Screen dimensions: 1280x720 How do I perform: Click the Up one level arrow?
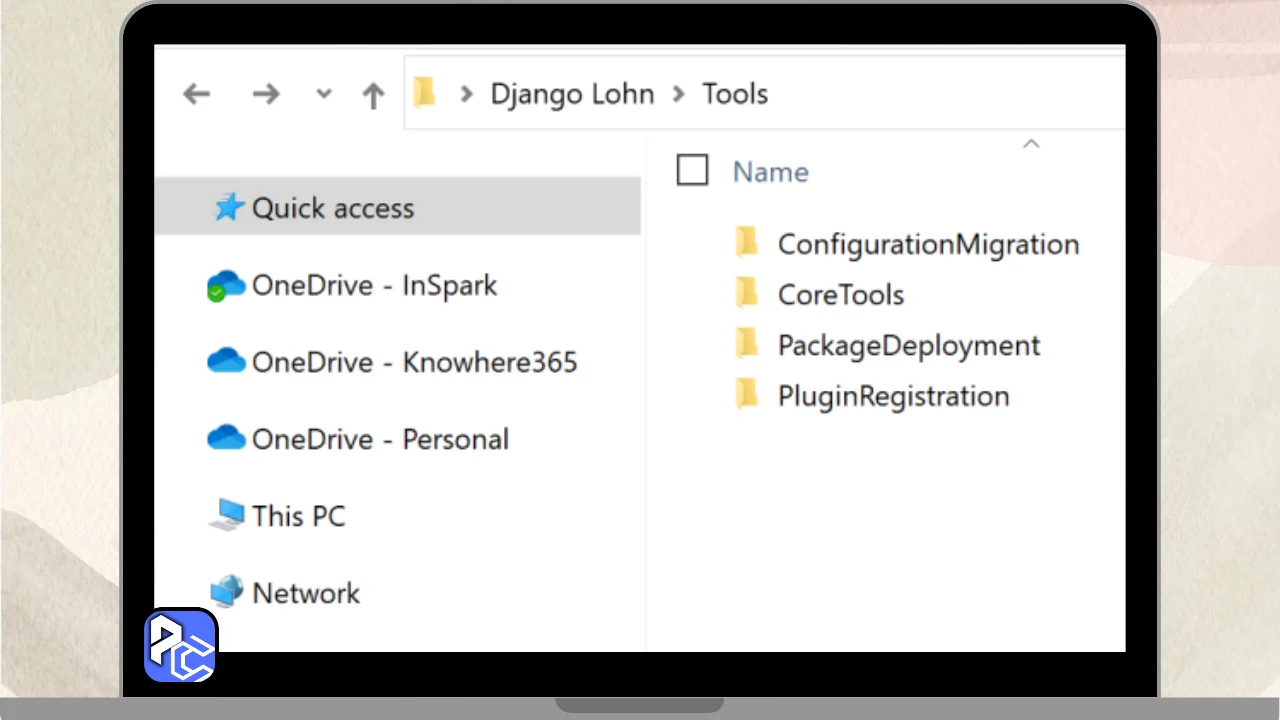[373, 95]
